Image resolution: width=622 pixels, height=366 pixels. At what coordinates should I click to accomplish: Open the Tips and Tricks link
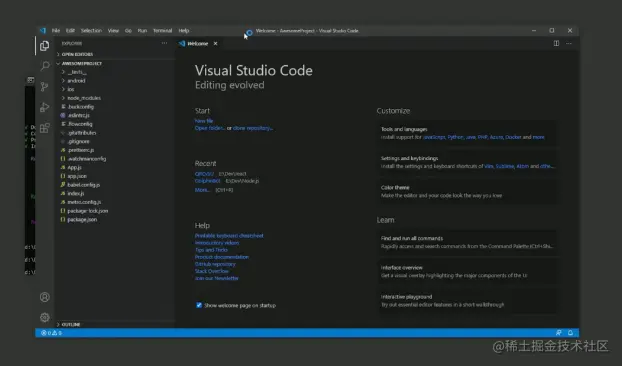(x=211, y=250)
